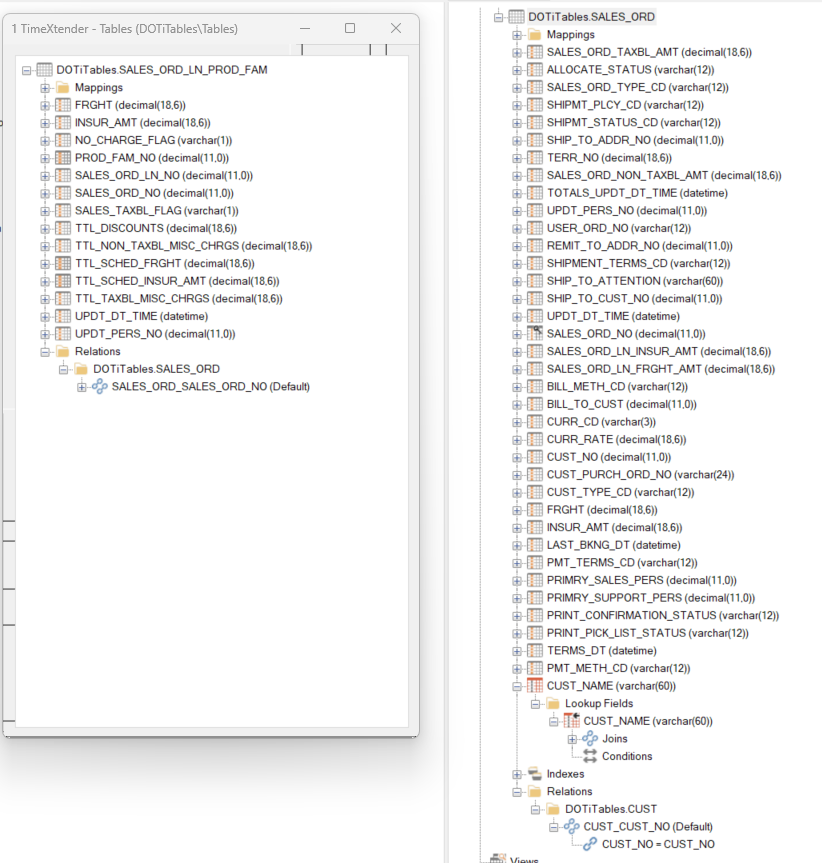Click the primary key icon for SALES_ORD_NO on right
Viewport: 822px width, 863px height.
(535, 334)
